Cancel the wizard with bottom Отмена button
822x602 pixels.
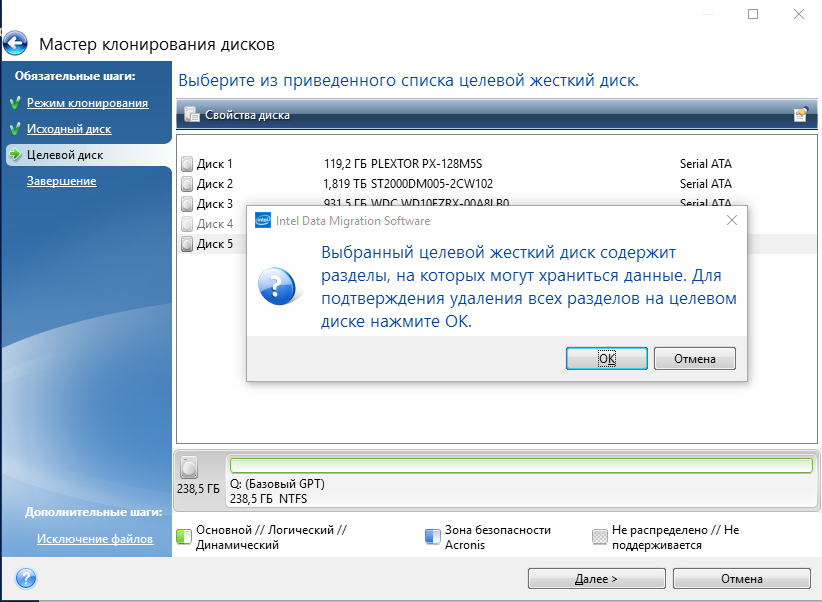click(741, 578)
